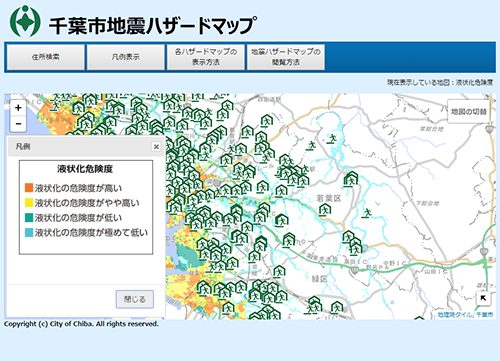Click the 緑区 ward label on map
500x361 pixels.
click(319, 279)
